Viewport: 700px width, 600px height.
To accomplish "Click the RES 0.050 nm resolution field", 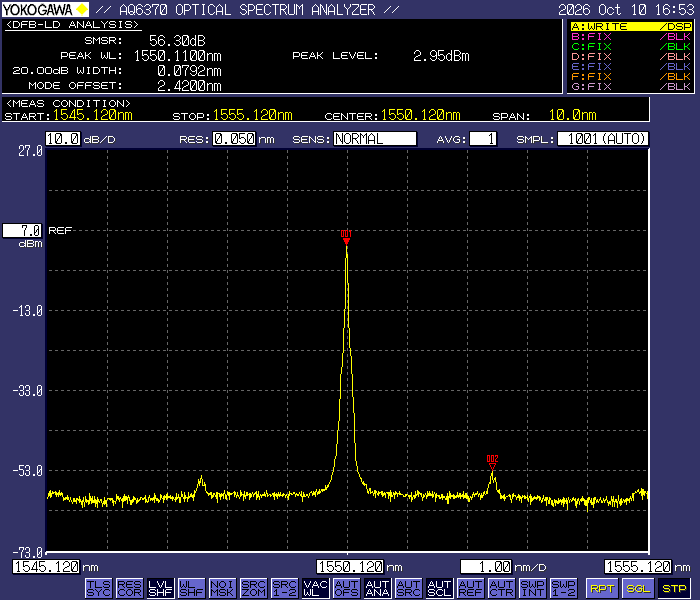I will (x=234, y=139).
